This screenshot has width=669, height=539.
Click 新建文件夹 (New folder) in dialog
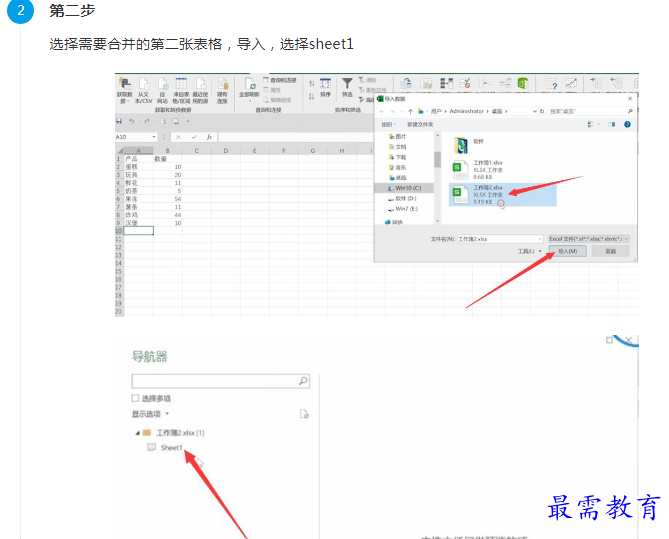pyautogui.click(x=420, y=125)
